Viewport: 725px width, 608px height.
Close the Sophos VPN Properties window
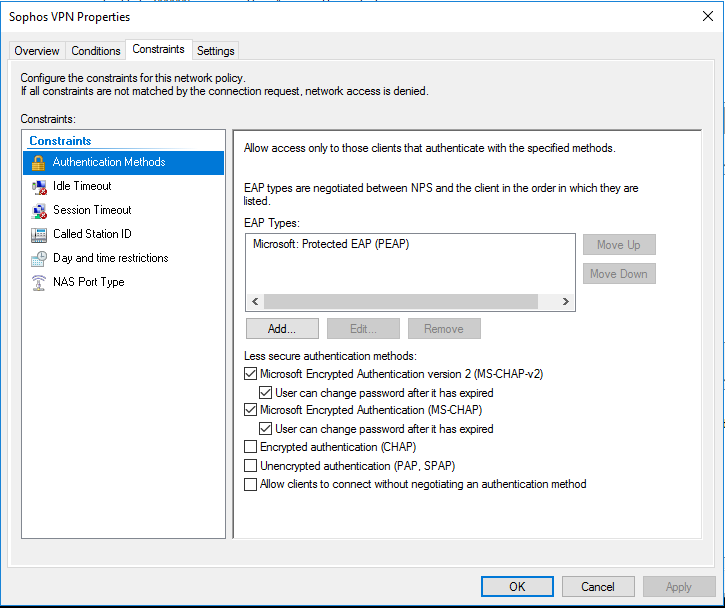(707, 17)
